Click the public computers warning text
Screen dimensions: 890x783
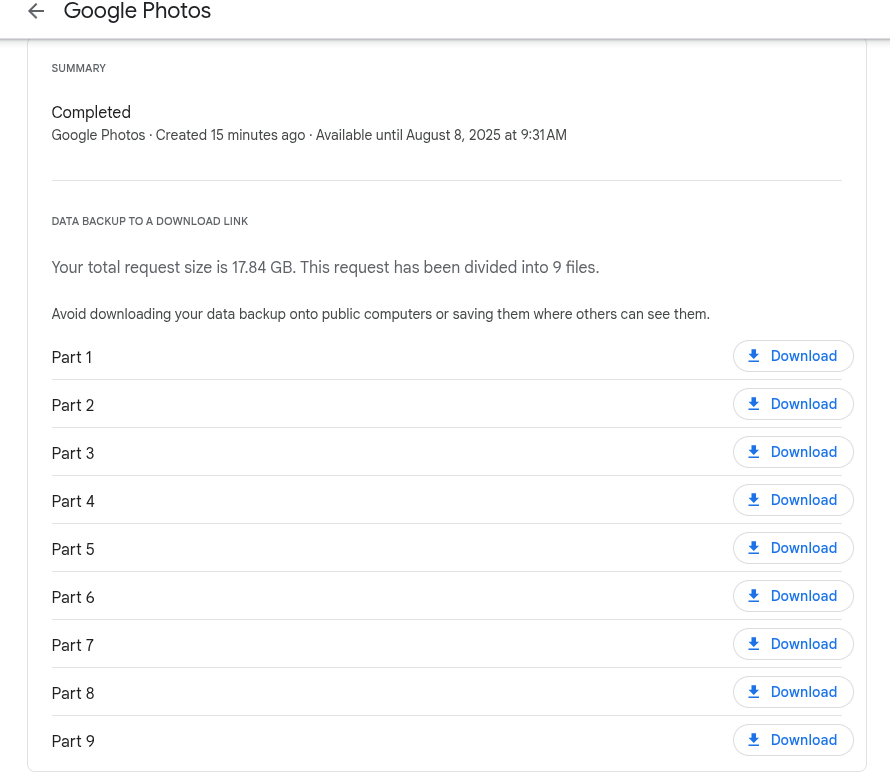(x=380, y=314)
